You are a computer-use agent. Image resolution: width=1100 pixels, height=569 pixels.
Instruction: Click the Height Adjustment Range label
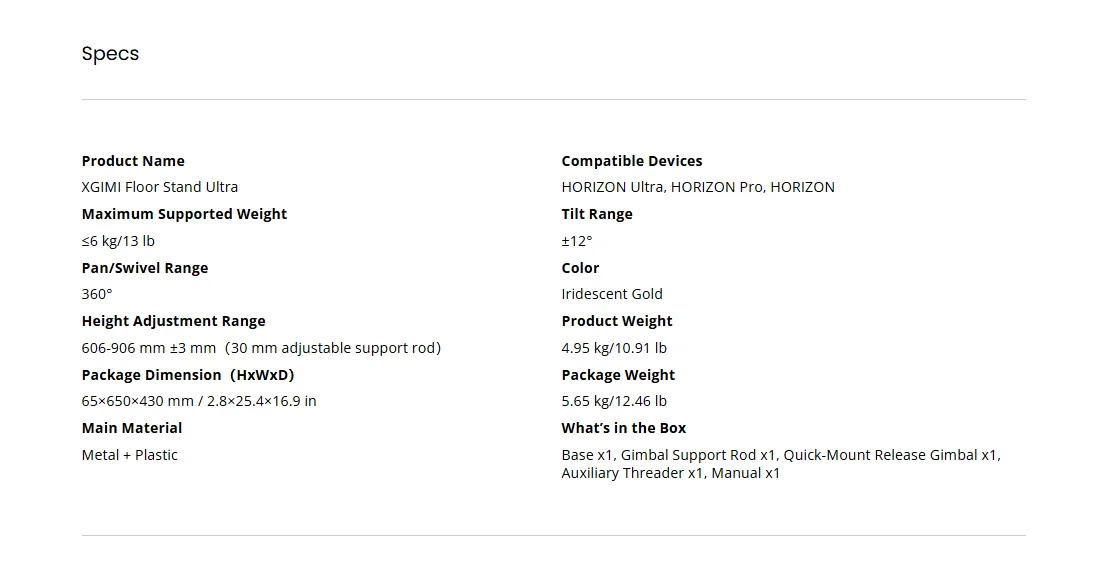tap(173, 321)
